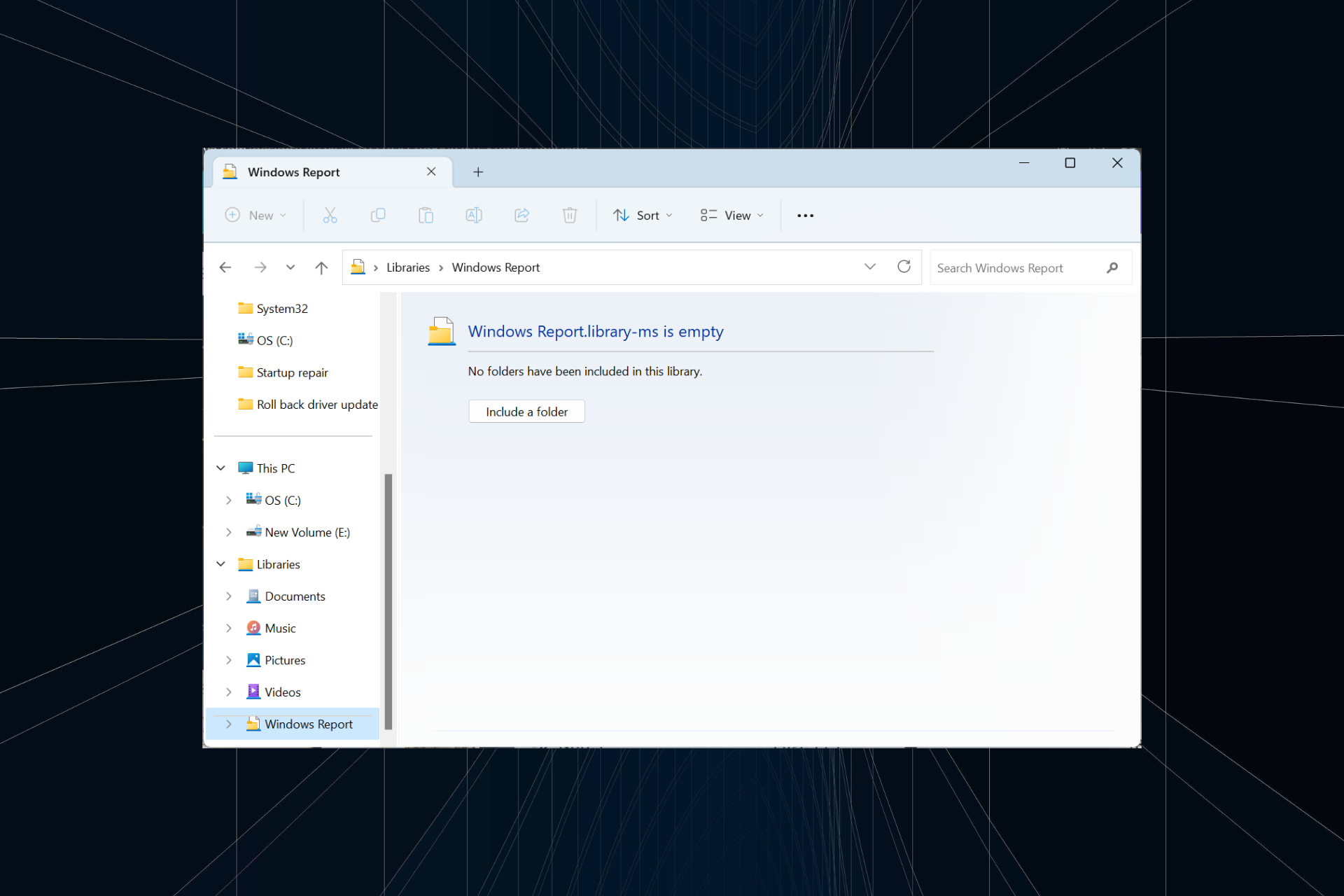Select the Cut tool in the toolbar
Viewport: 1344px width, 896px height.
click(x=330, y=215)
